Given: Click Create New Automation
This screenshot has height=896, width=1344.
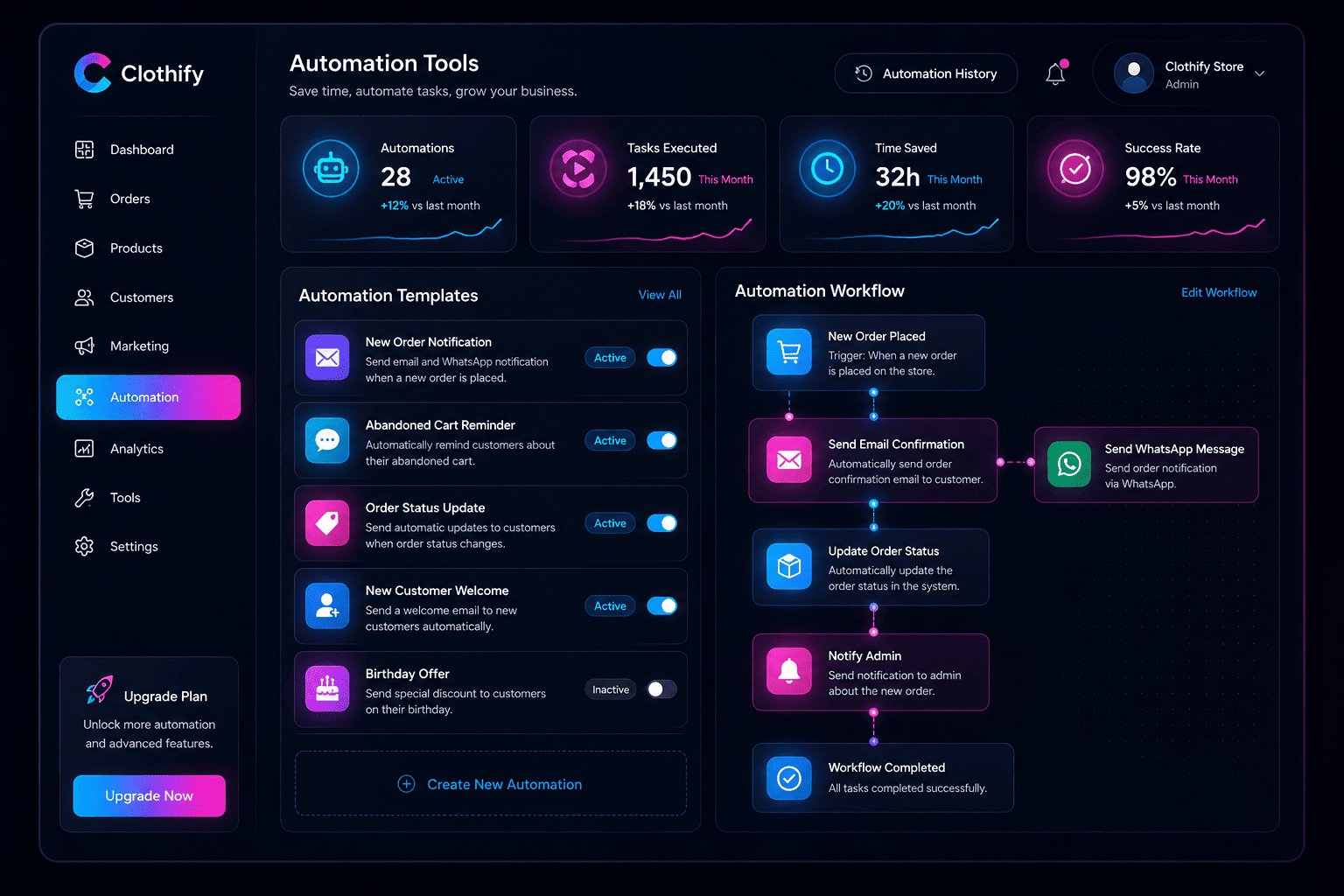Looking at the screenshot, I should [491, 784].
